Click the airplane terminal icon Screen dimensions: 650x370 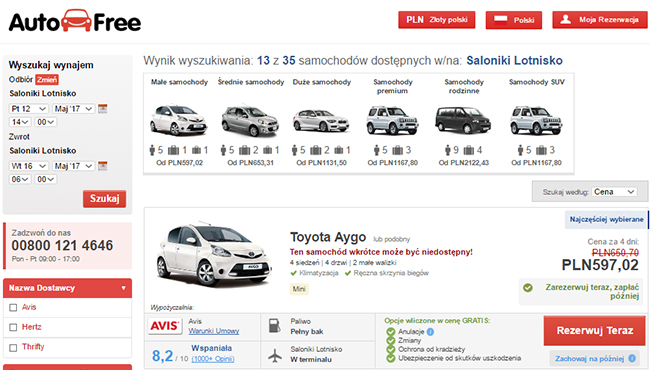click(x=274, y=355)
